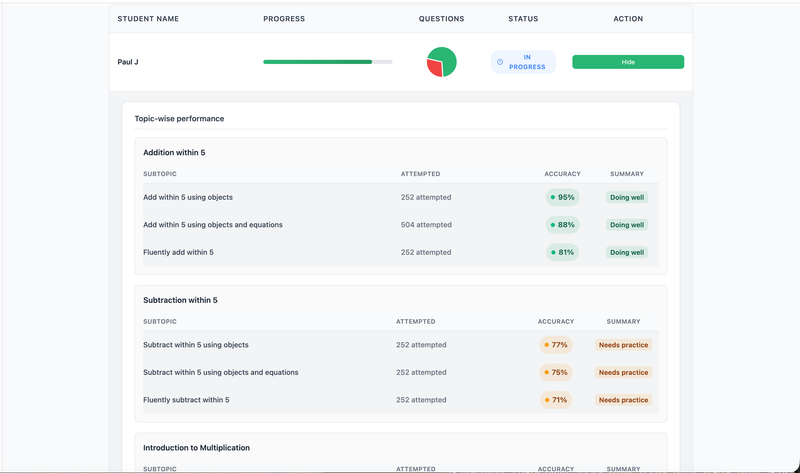Click the clock icon in status badge
This screenshot has width=800, height=473.
point(500,62)
